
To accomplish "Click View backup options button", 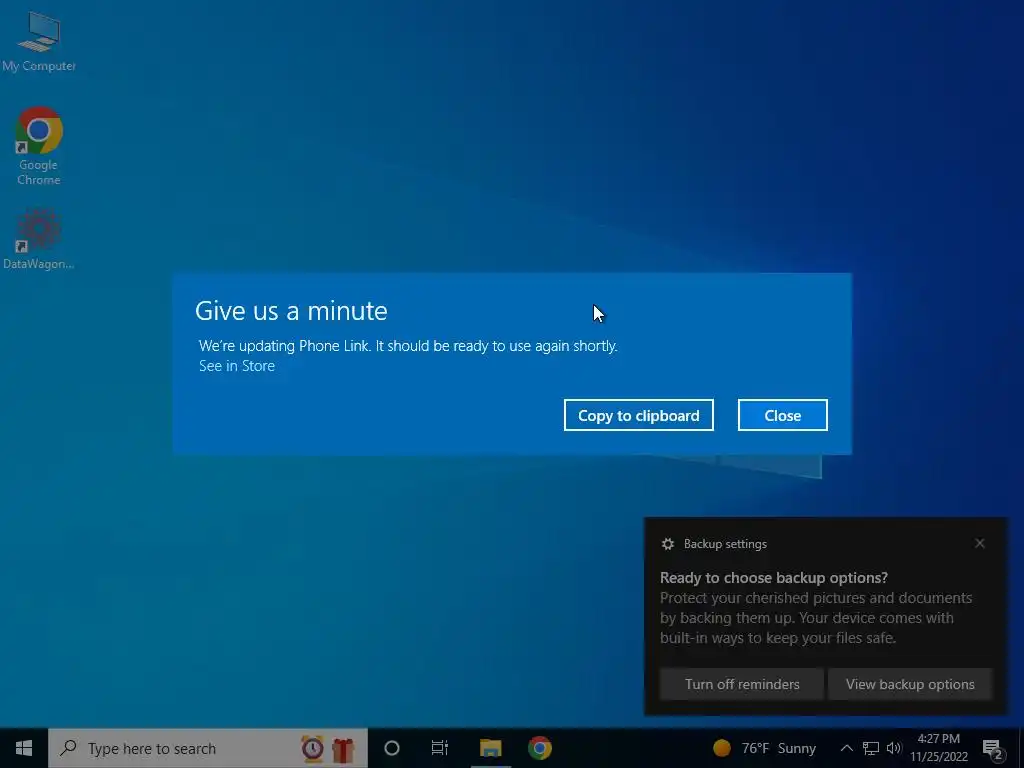I will click(910, 684).
